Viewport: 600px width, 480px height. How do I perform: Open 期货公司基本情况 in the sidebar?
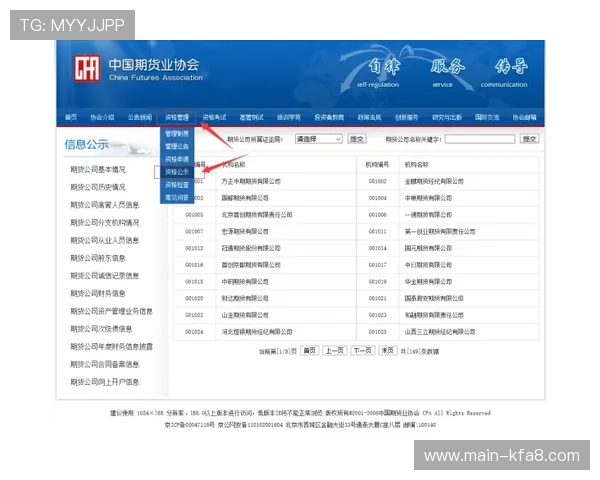tap(98, 169)
